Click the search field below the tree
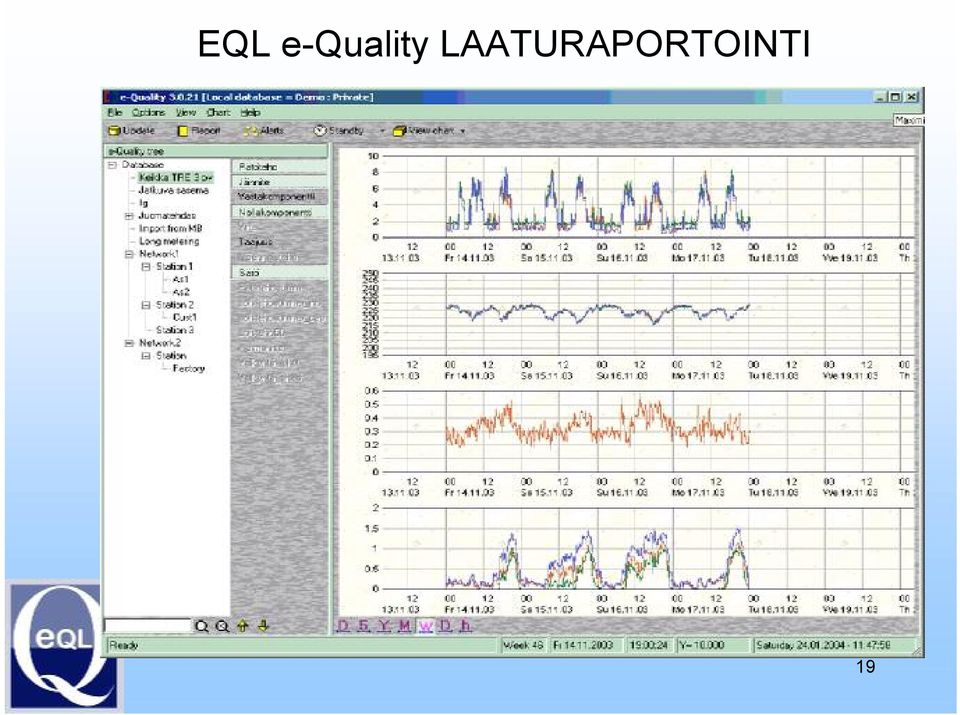Viewport: 960px width, 715px height. point(148,626)
